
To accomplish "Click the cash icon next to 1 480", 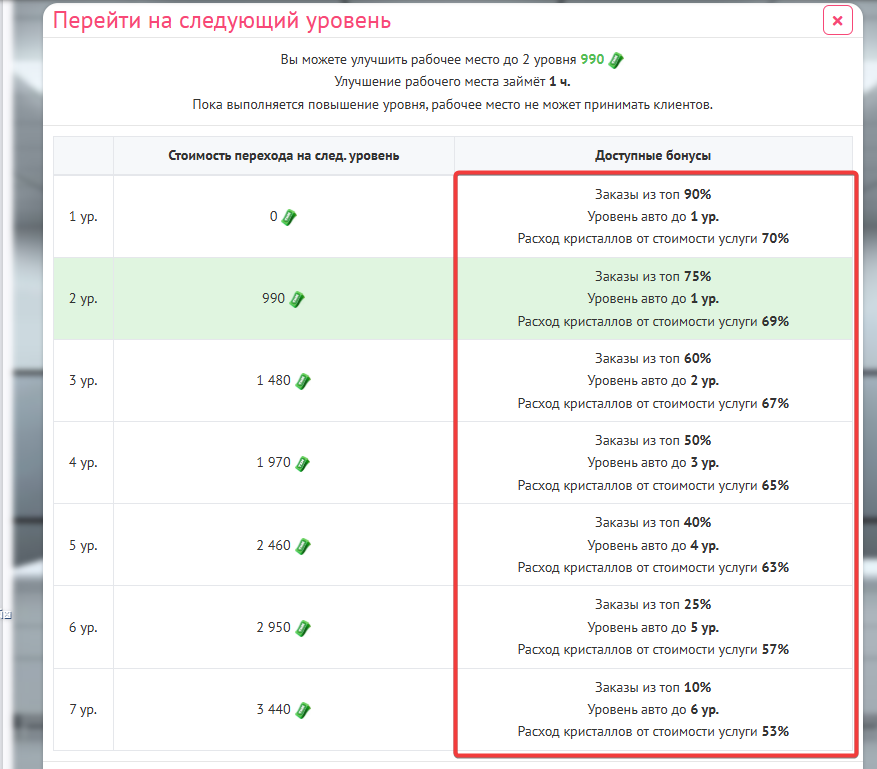I will click(x=303, y=381).
